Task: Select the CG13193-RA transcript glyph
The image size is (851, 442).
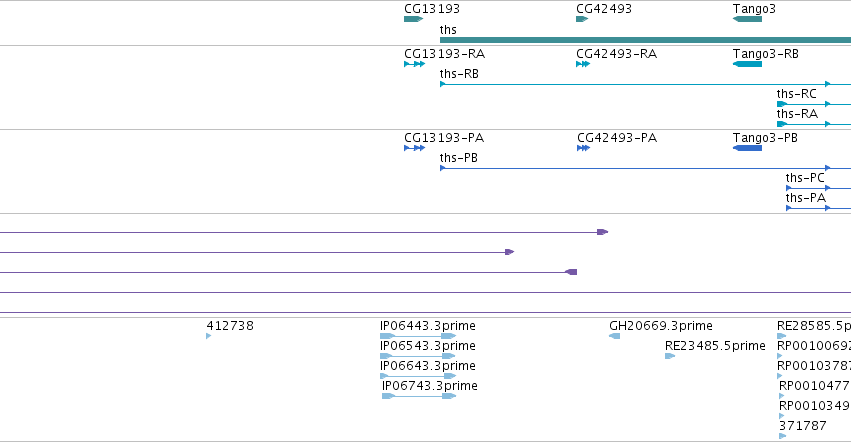Action: tap(415, 64)
